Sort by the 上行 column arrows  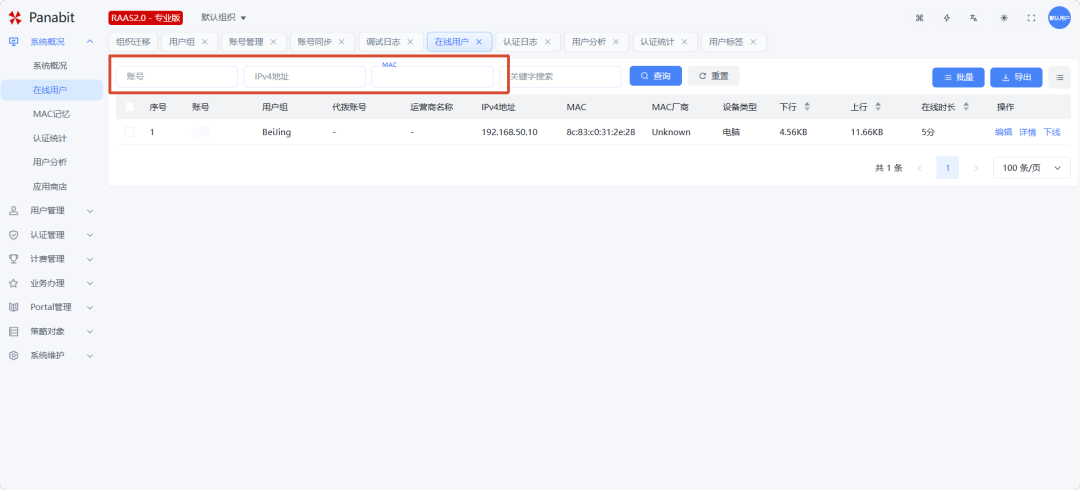(x=878, y=107)
